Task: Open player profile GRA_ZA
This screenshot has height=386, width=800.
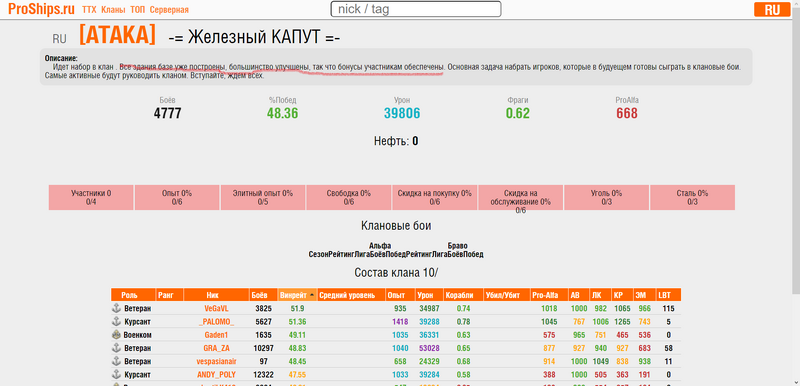Action: coord(217,348)
